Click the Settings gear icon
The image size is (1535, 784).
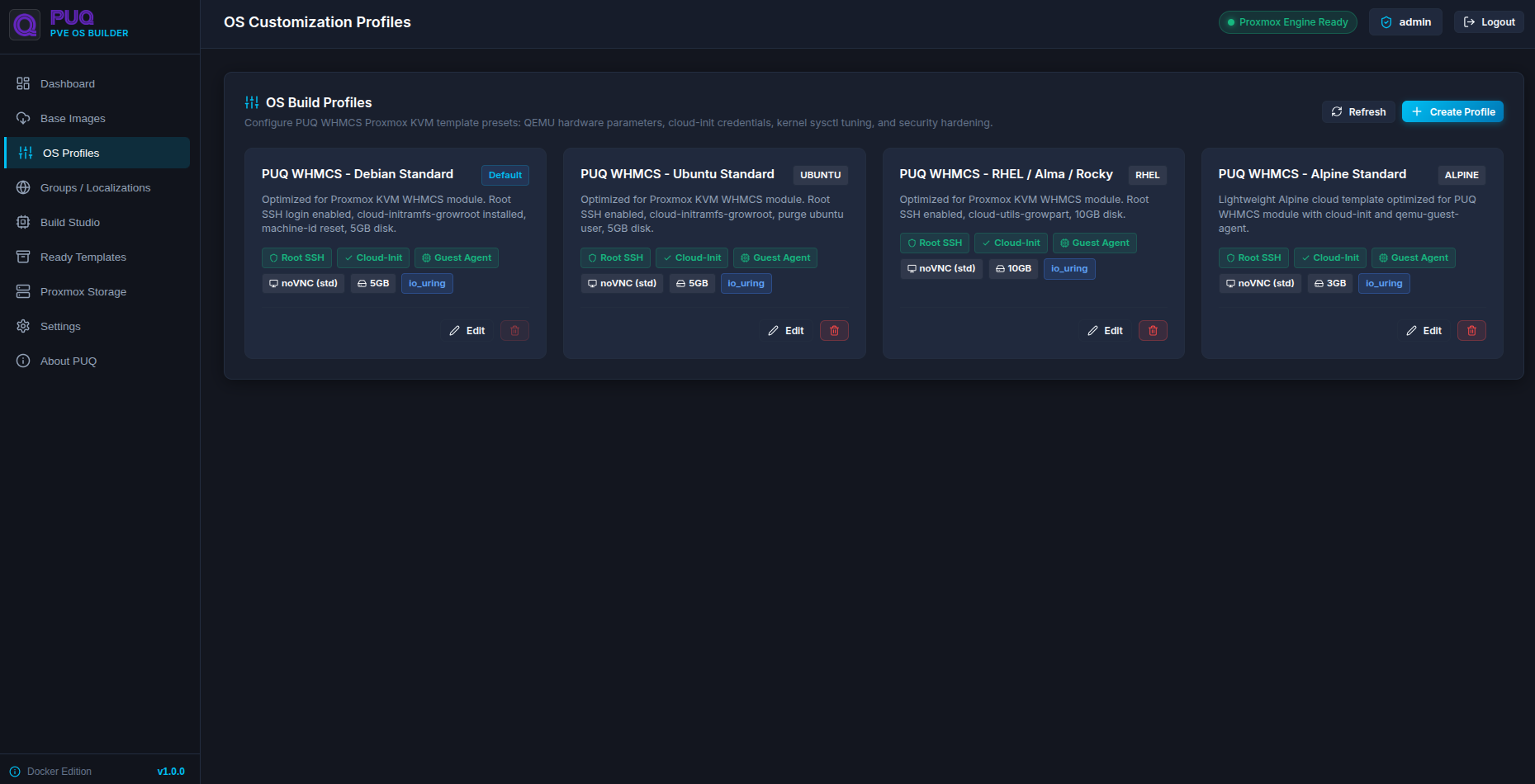coord(23,326)
